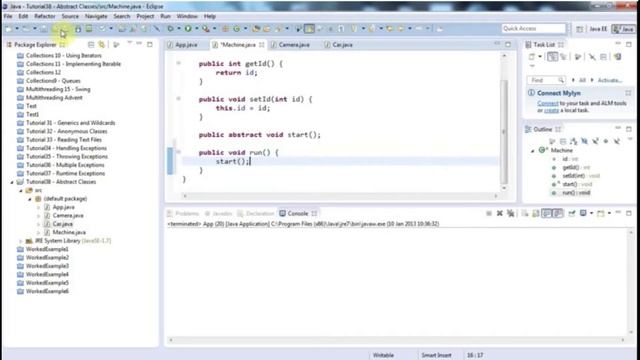The image size is (640, 360).
Task: Open the Window menu
Action: (187, 16)
